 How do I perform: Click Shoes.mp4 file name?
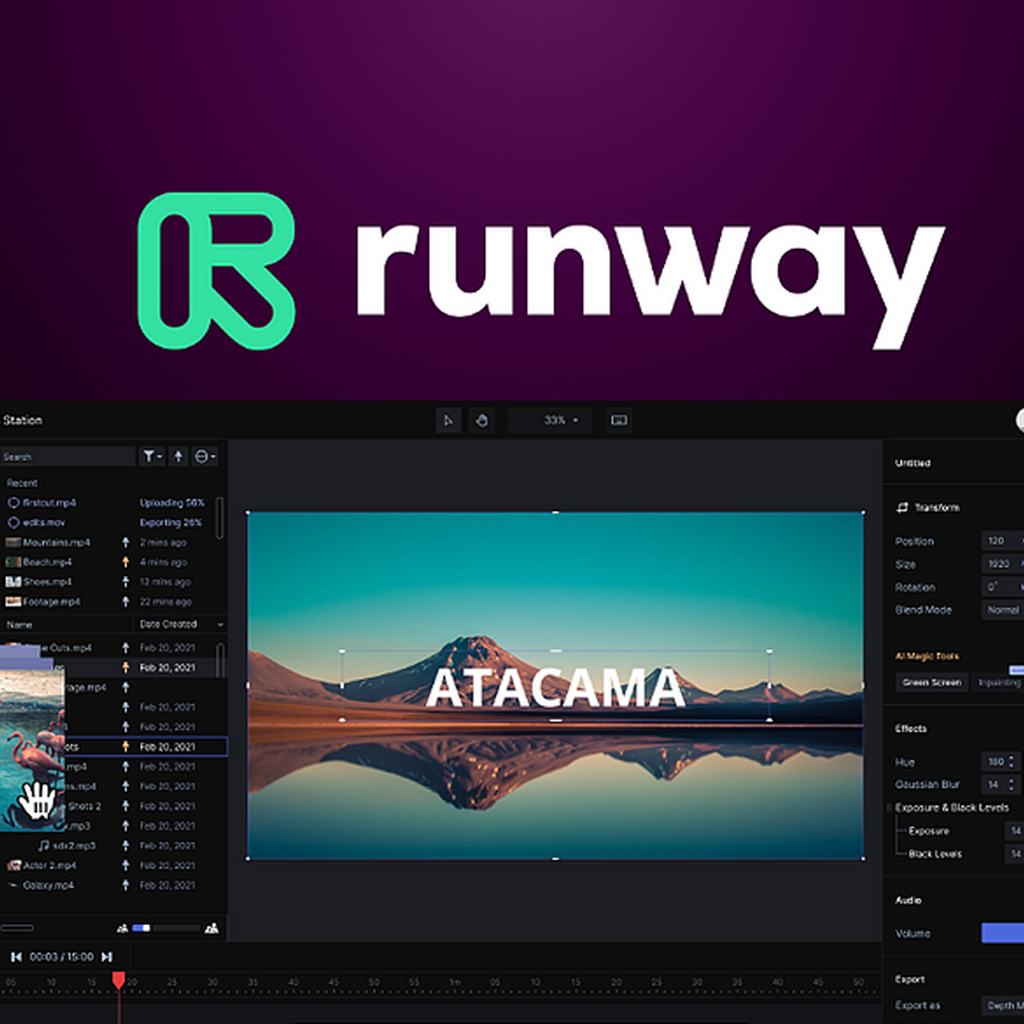[x=47, y=581]
